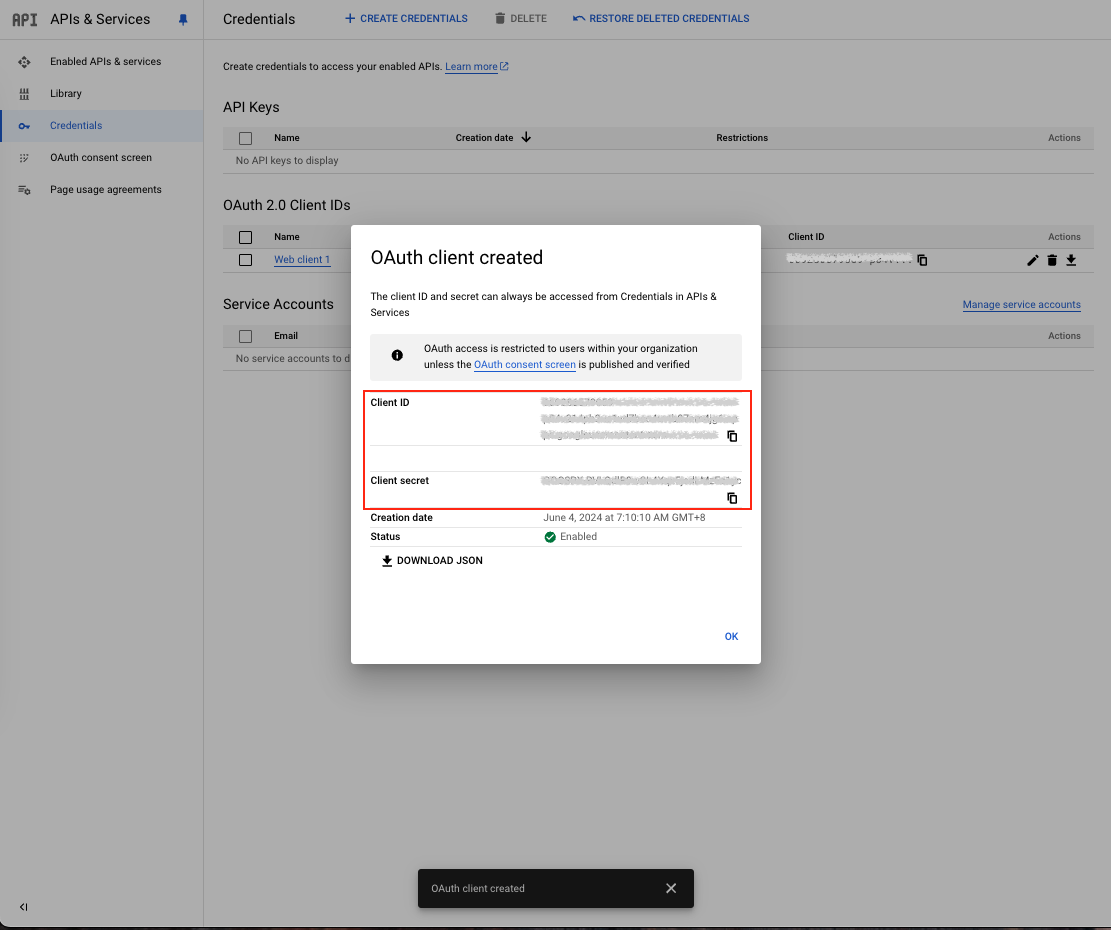Click the Page usage agreements icon
Screen dimensions: 1111x930
[x=24, y=190]
